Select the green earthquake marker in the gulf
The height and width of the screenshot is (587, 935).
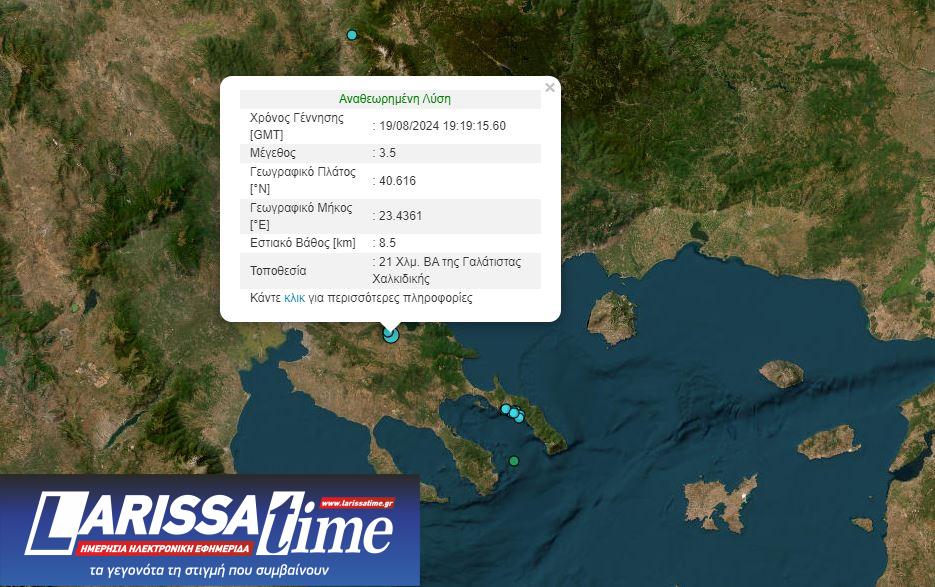pyautogui.click(x=514, y=461)
